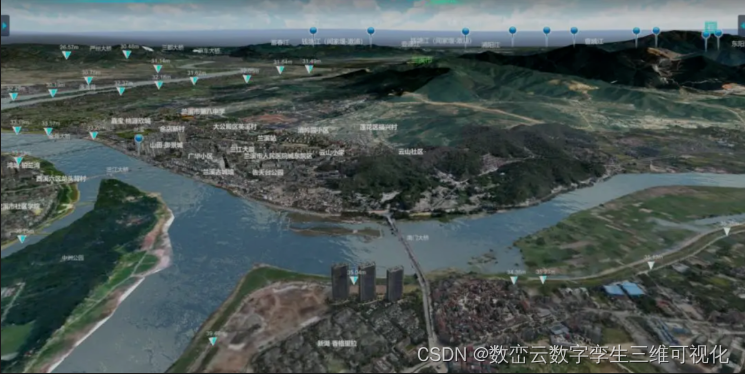Viewport: 745px width, 374px height.
Task: Click the teal square icon near top right
Action: pos(711,27)
